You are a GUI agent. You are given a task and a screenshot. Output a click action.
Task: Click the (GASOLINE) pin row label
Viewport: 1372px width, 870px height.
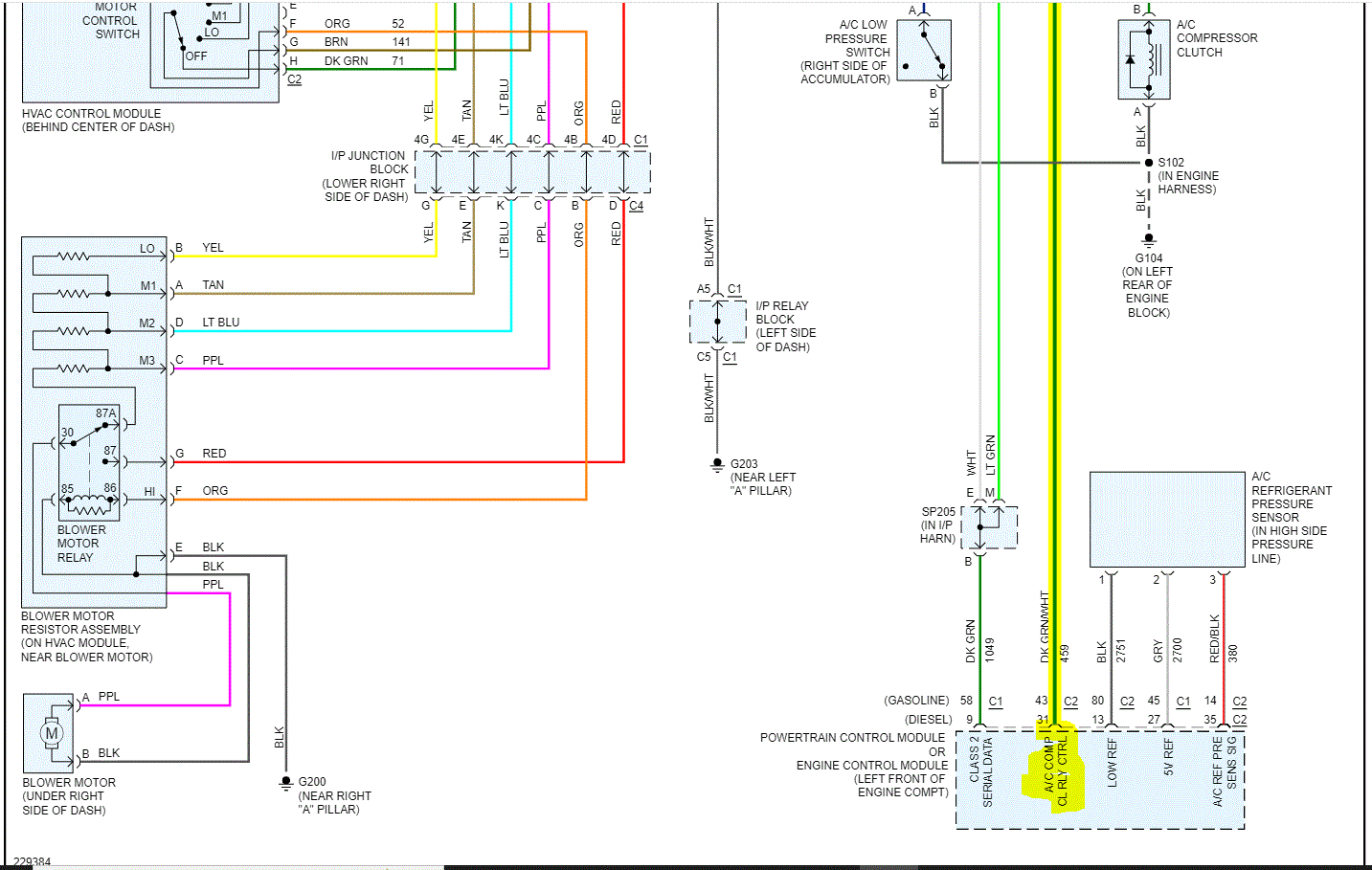(916, 701)
